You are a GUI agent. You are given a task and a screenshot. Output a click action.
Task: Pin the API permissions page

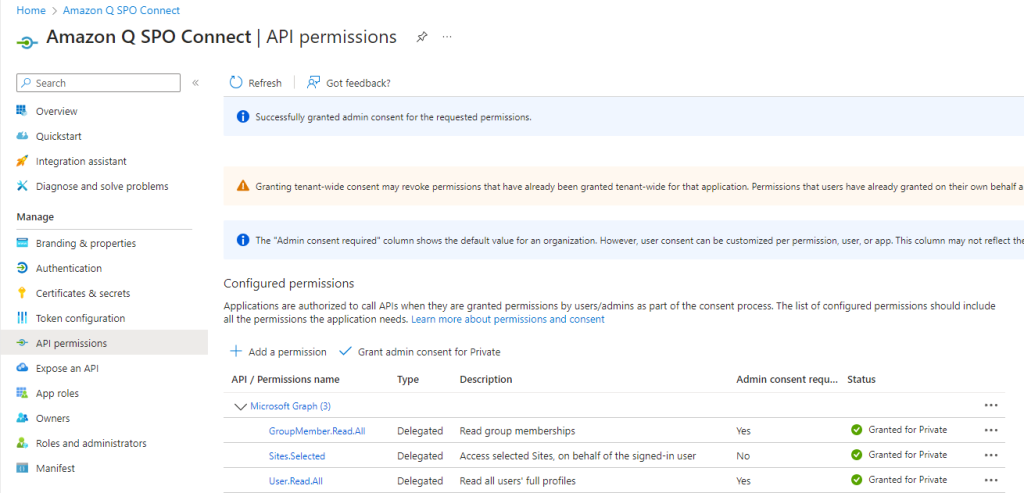coord(422,37)
